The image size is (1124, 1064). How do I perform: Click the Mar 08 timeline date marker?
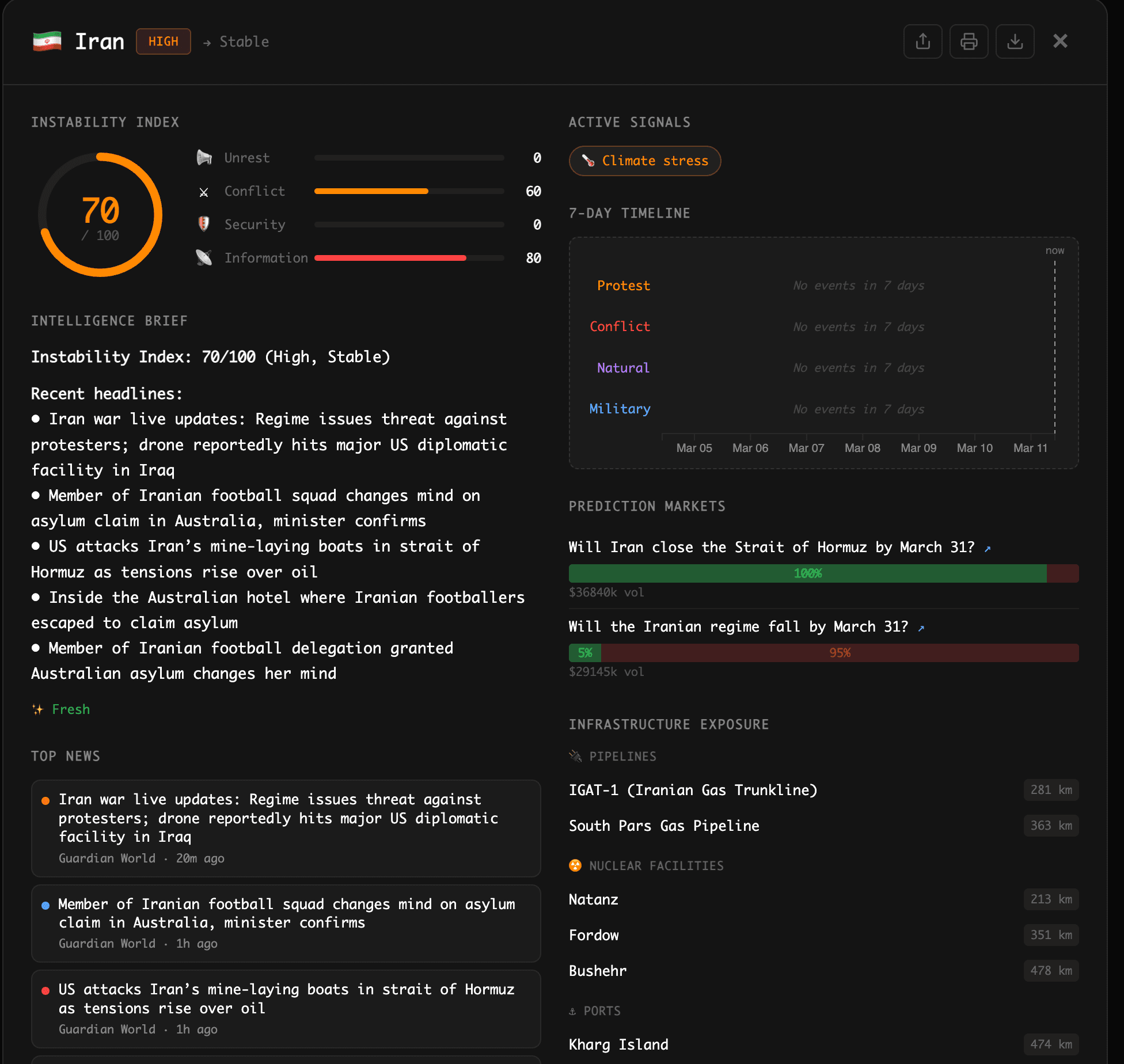pyautogui.click(x=862, y=448)
